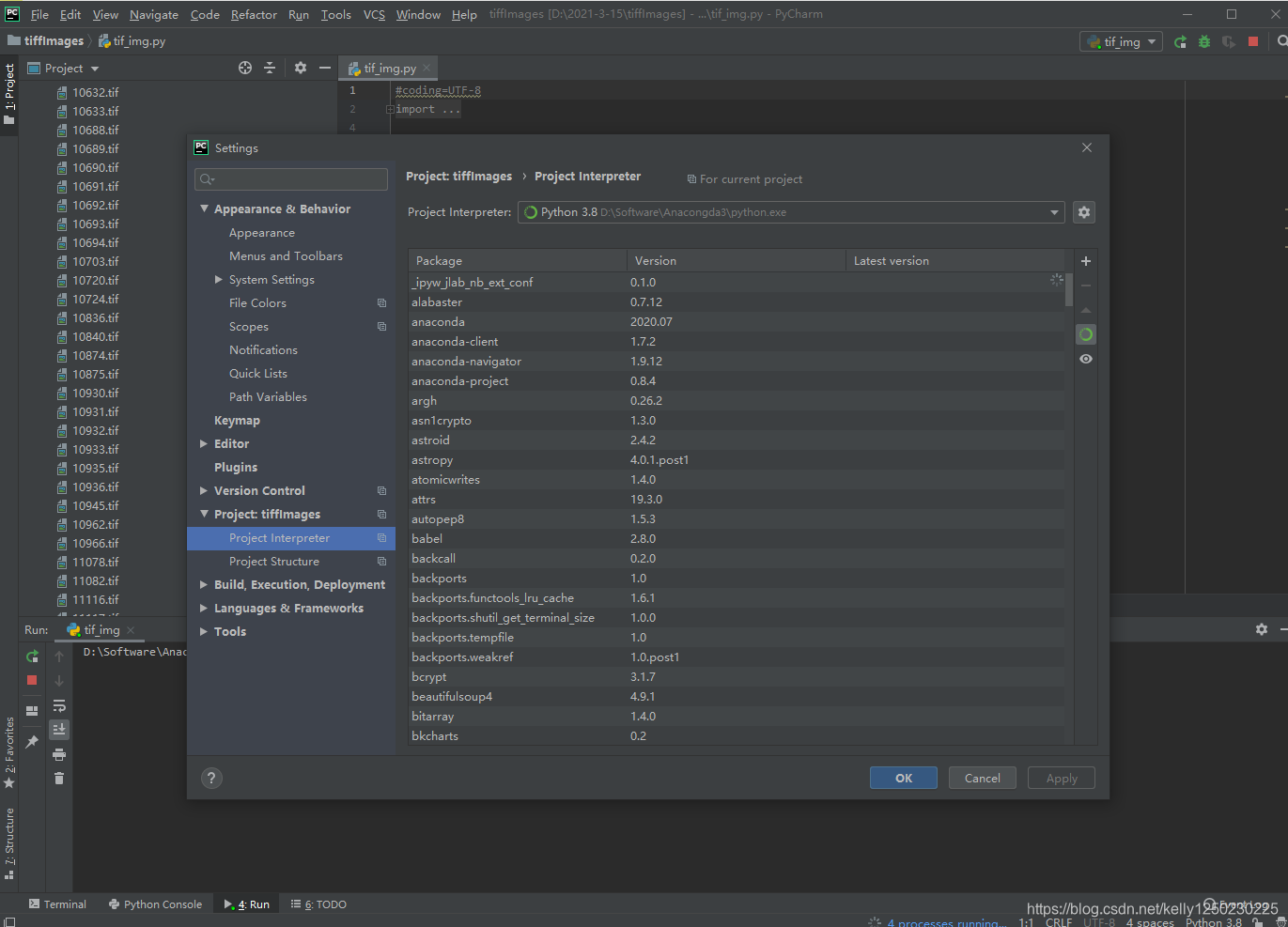Confirm settings with the OK button
Viewport: 1288px width, 927px height.
pos(903,778)
